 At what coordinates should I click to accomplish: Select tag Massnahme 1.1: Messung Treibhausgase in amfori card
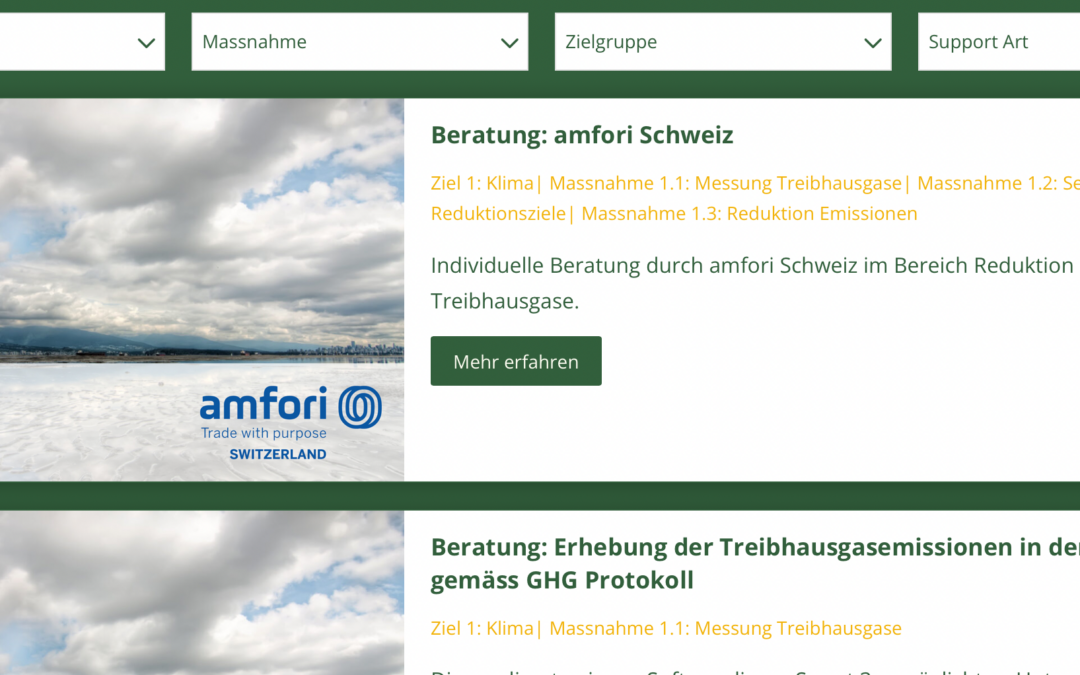click(725, 183)
